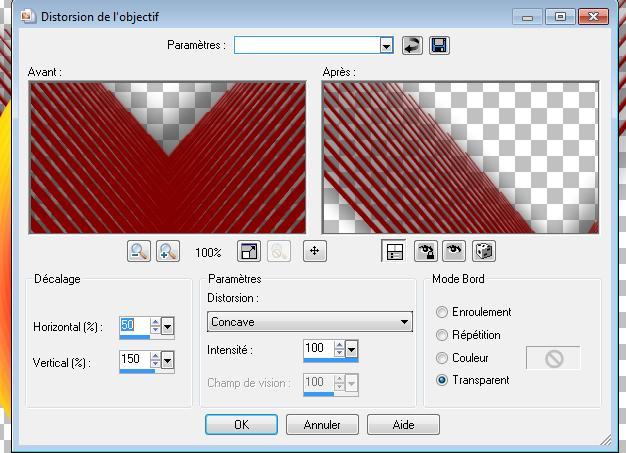Click the dialog title bar app icon
This screenshot has height=453, width=626.
point(27,16)
